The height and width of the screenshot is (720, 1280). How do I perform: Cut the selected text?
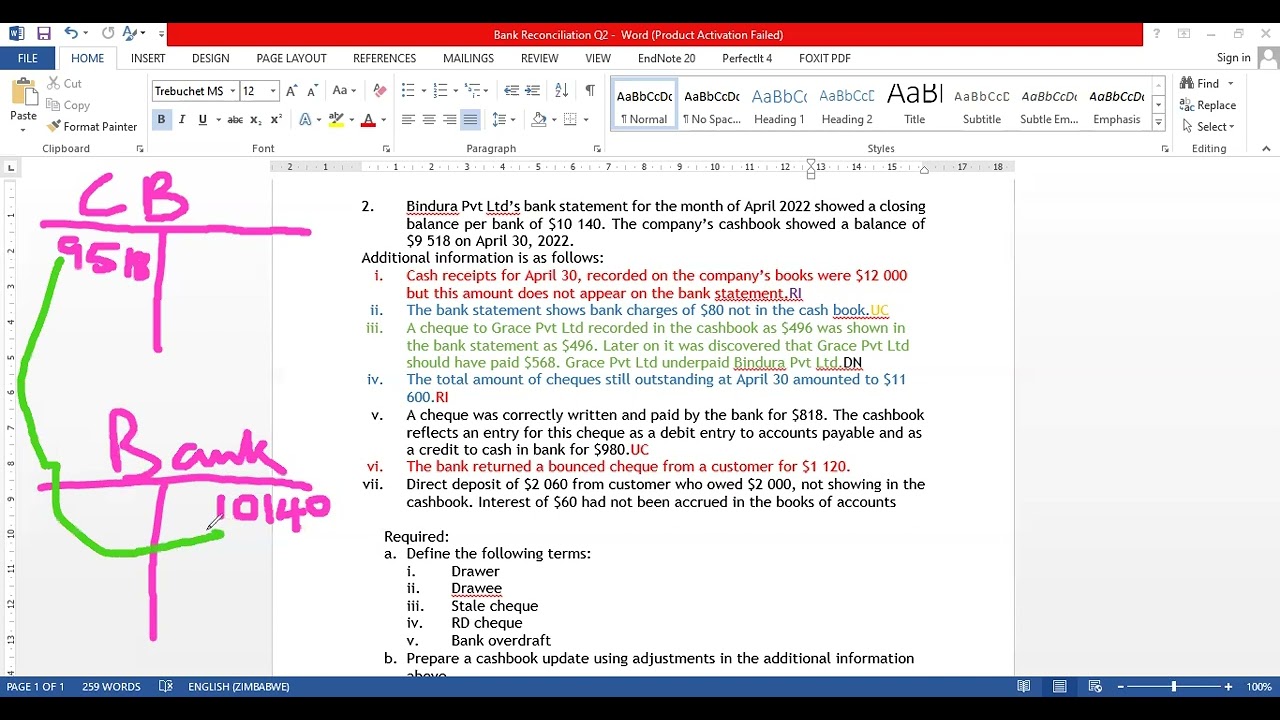pyautogui.click(x=63, y=84)
